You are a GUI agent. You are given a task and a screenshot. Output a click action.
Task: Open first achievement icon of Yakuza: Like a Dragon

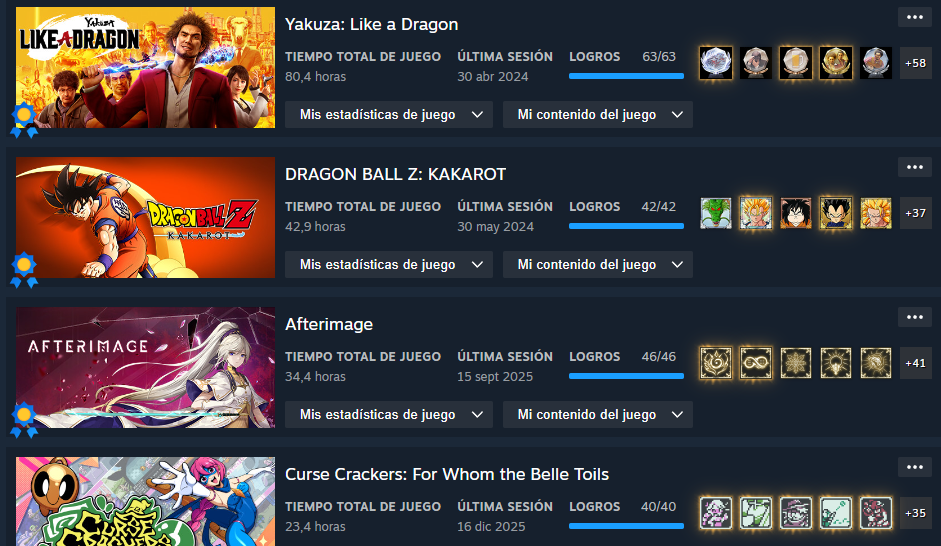[x=716, y=63]
